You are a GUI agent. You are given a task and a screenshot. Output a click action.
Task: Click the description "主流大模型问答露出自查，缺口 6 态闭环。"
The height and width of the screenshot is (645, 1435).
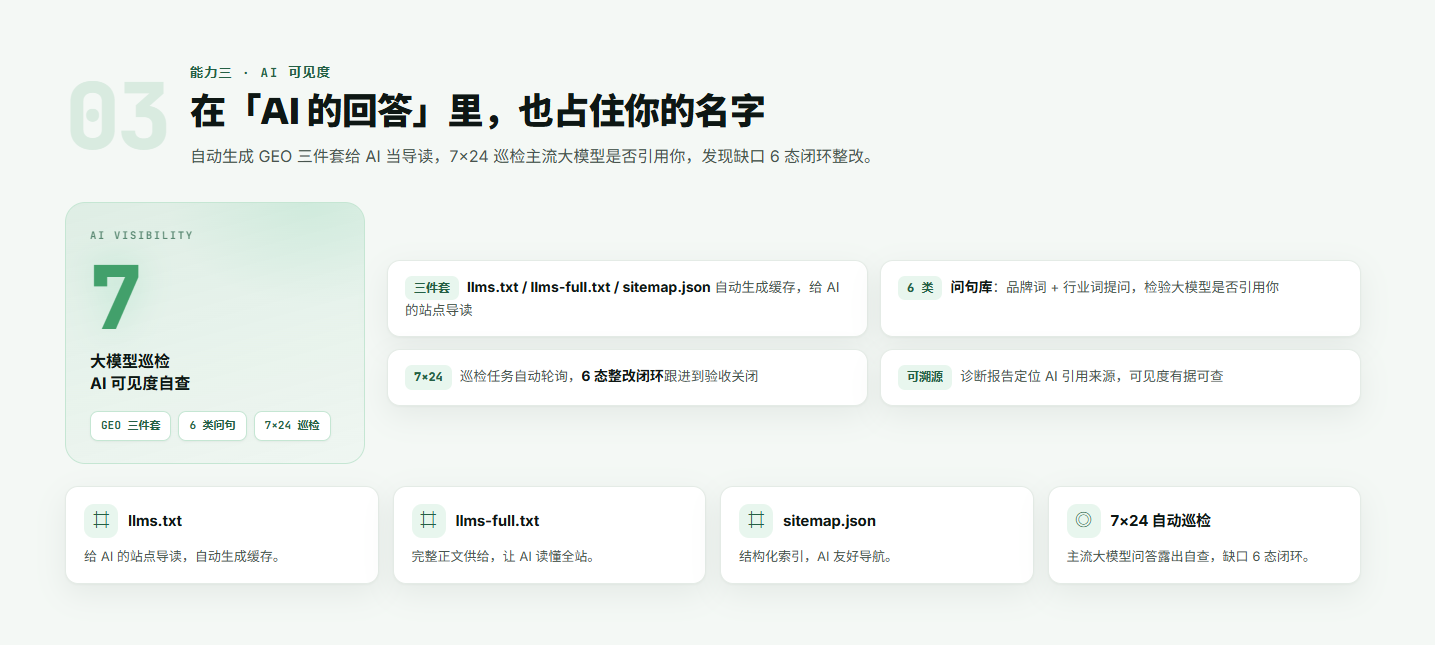click(x=1189, y=556)
